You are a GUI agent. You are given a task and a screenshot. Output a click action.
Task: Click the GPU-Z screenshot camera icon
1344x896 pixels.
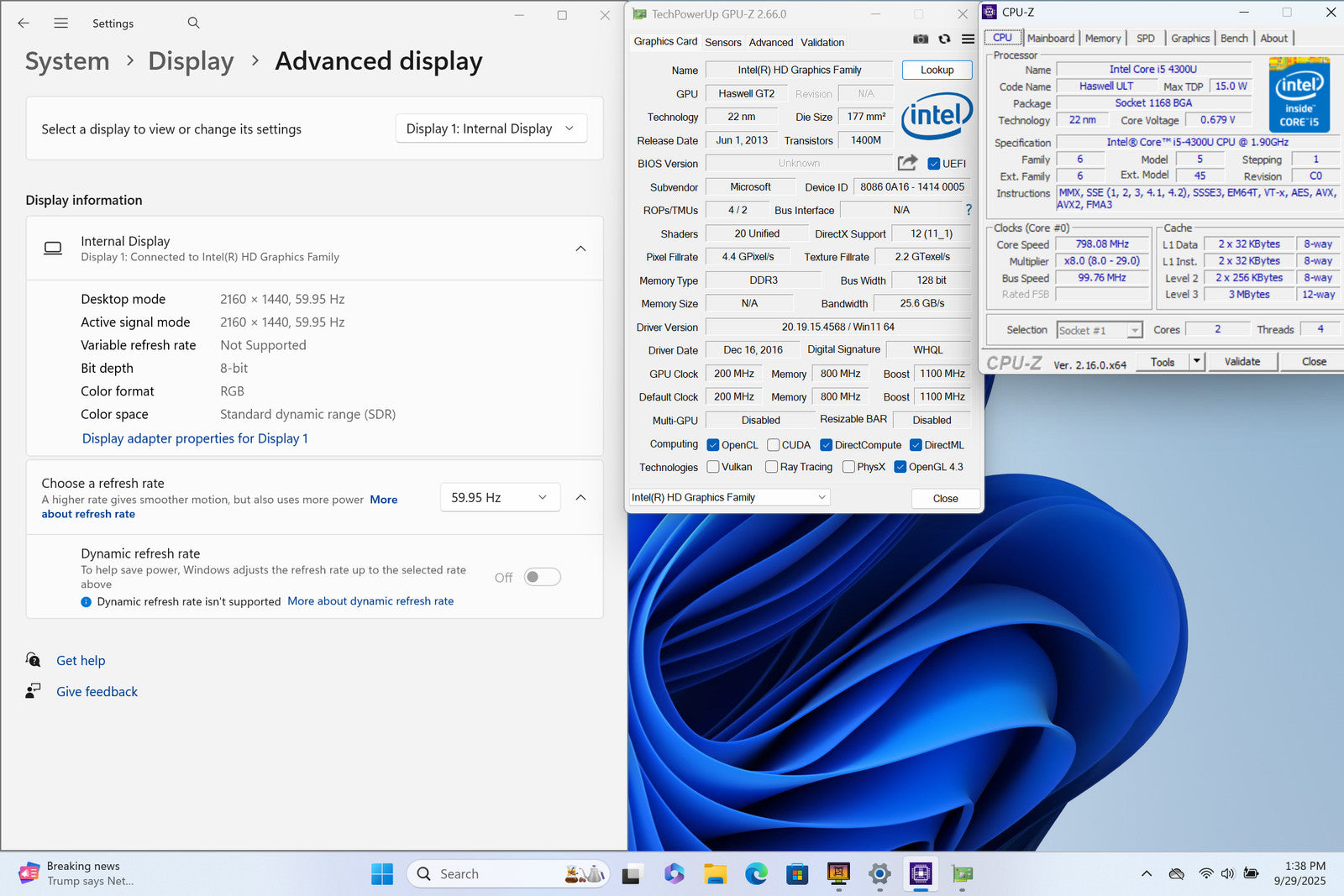coord(921,39)
